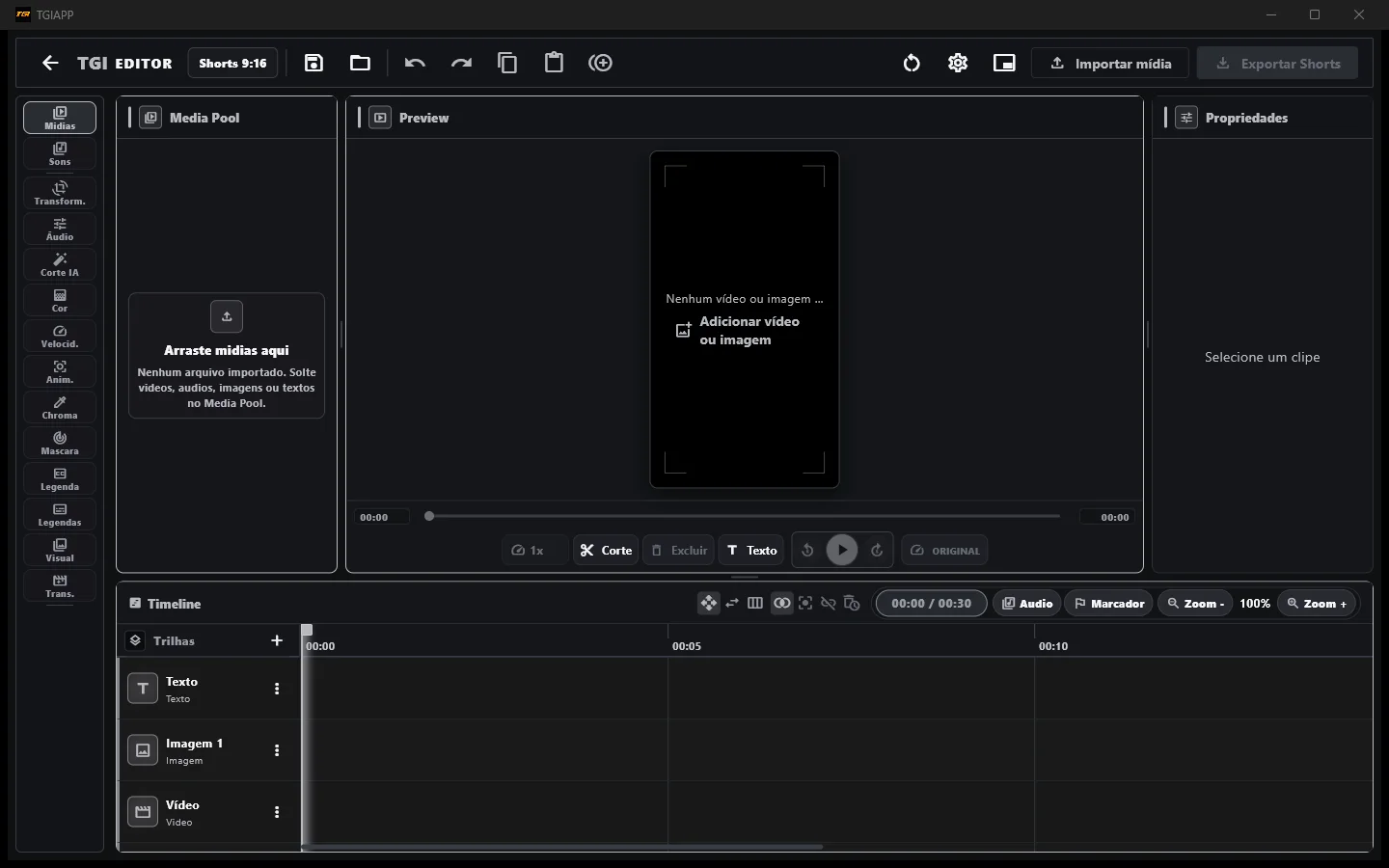
Task: Go back using the arrow beside TGI EDITOR
Action: 50,63
